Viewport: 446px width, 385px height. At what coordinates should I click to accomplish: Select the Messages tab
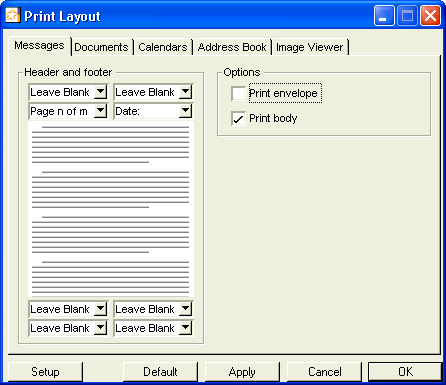click(39, 46)
